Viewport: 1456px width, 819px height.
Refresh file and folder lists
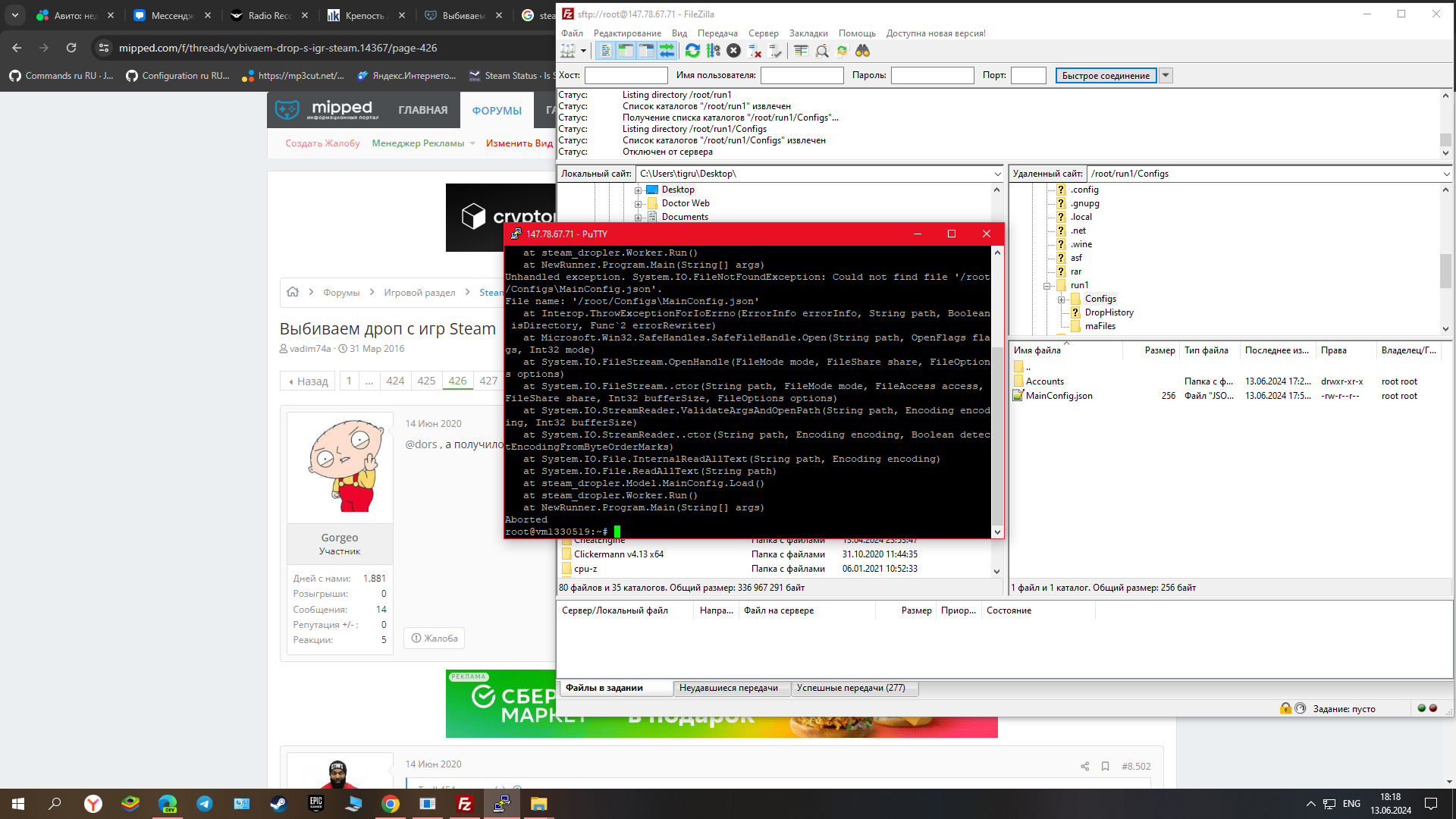692,51
